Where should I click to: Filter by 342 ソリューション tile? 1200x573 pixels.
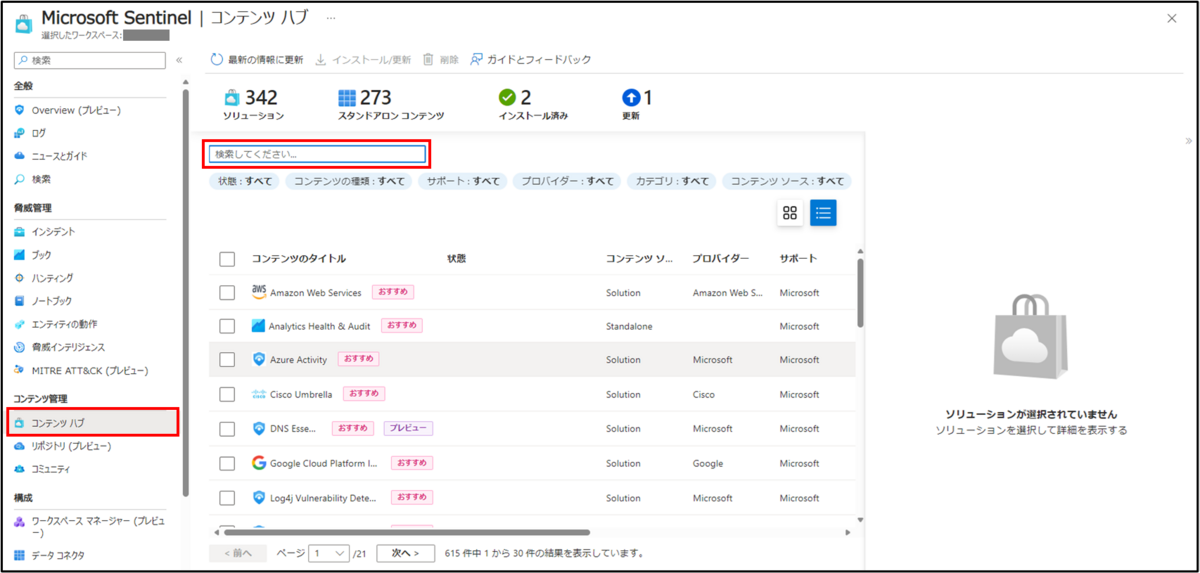tap(254, 104)
